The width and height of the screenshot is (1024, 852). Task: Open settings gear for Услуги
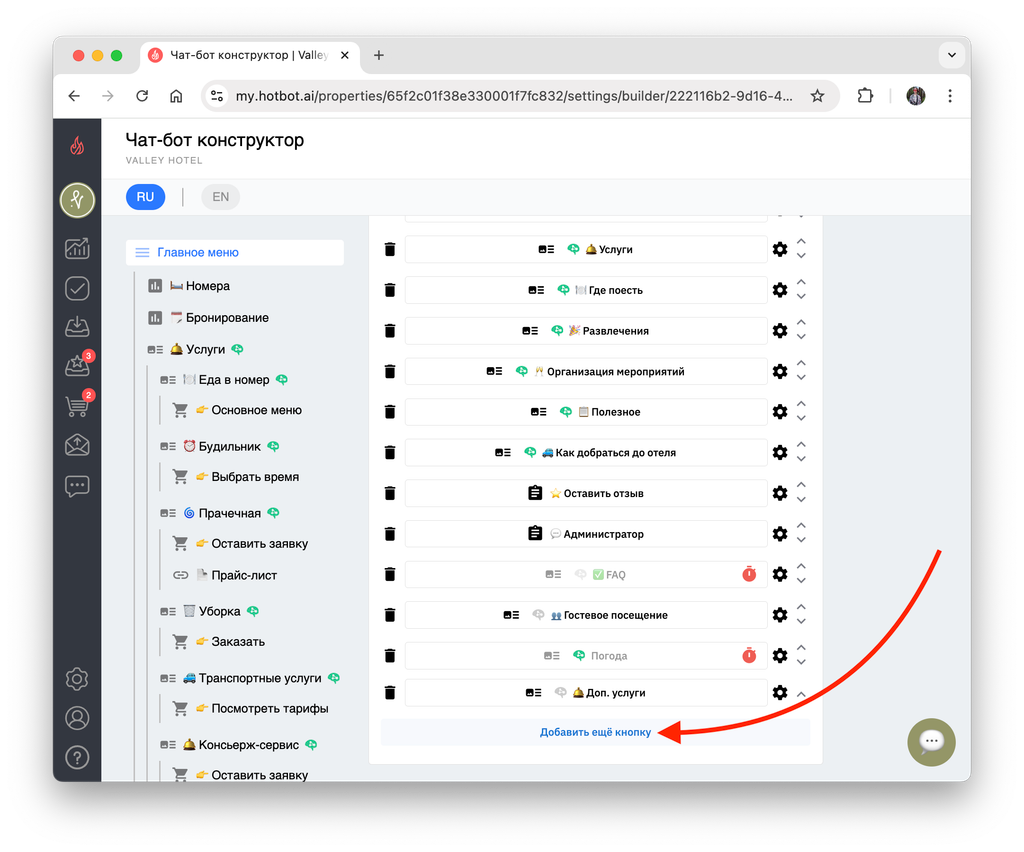(780, 249)
